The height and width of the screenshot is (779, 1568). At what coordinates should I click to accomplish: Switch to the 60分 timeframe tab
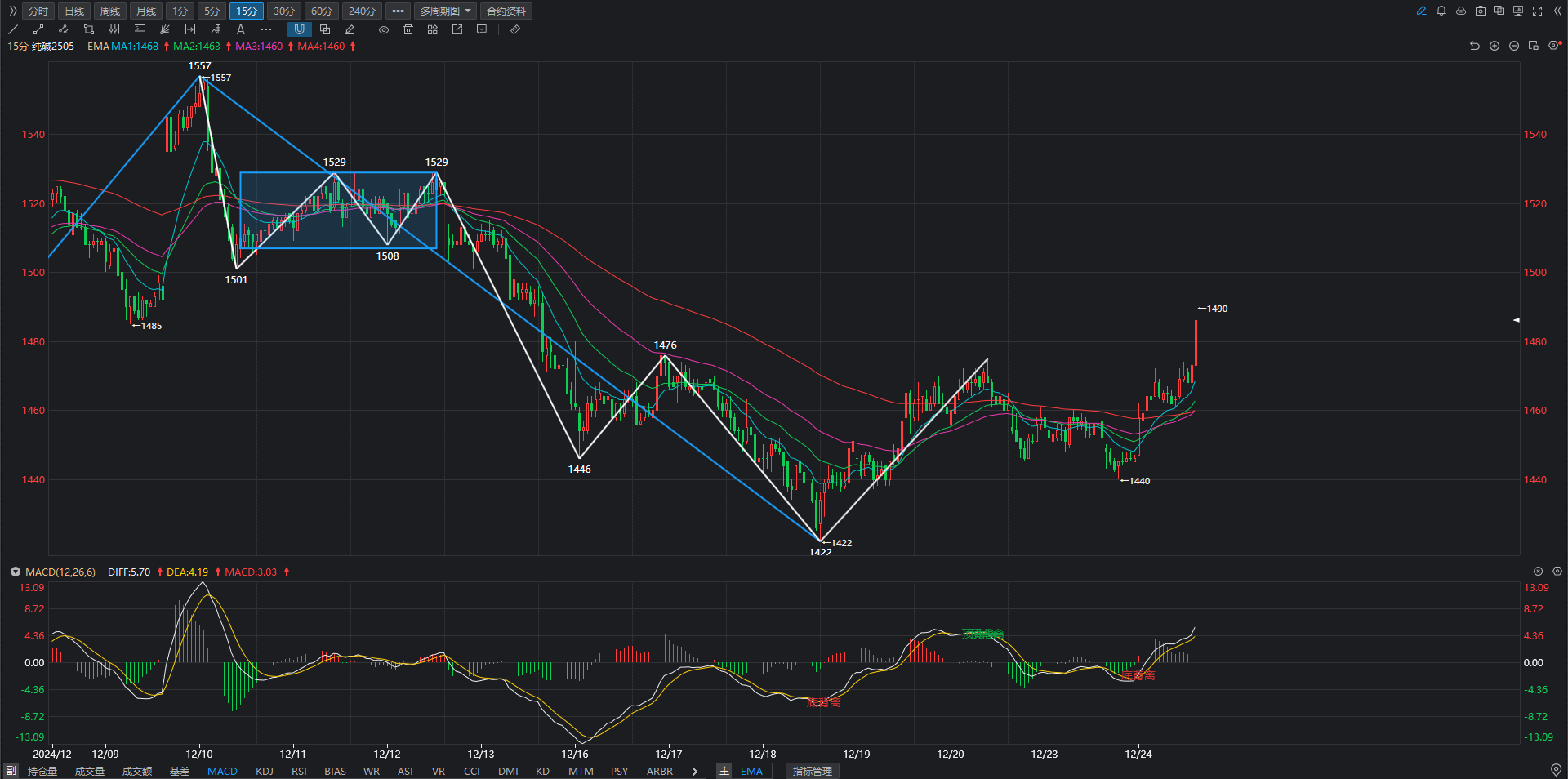[x=322, y=11]
